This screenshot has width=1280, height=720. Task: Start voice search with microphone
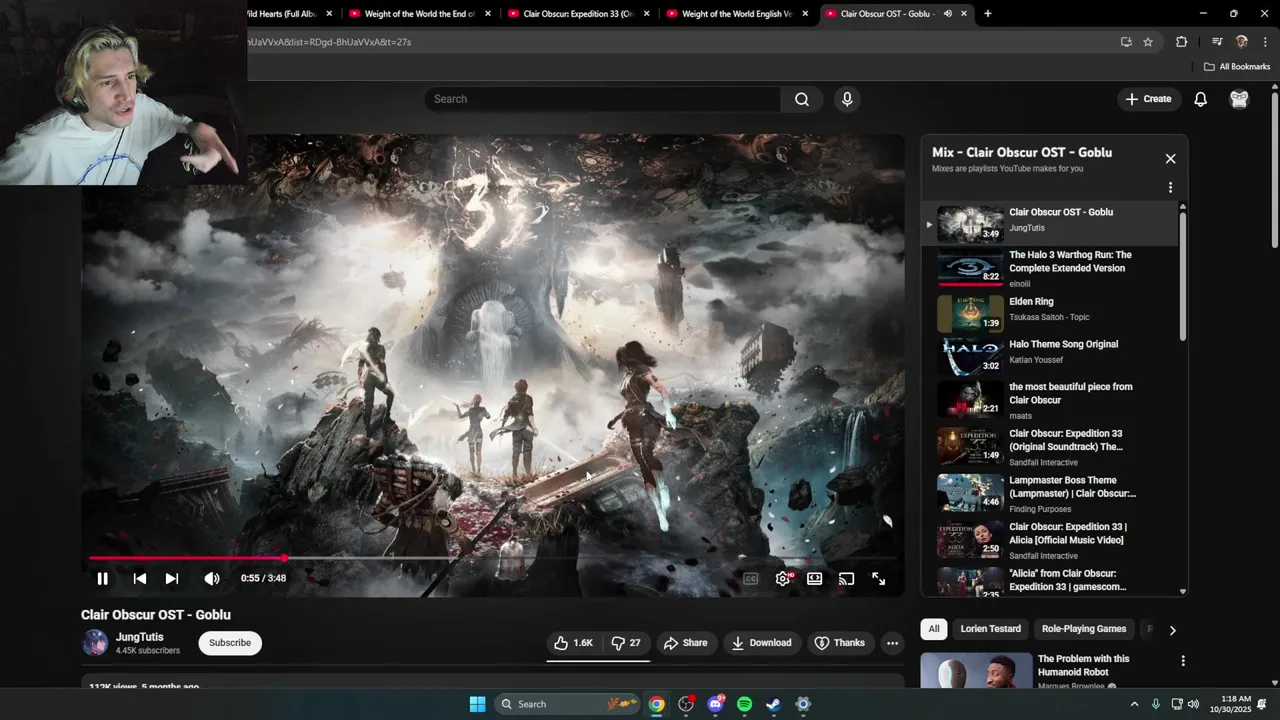coord(847,99)
